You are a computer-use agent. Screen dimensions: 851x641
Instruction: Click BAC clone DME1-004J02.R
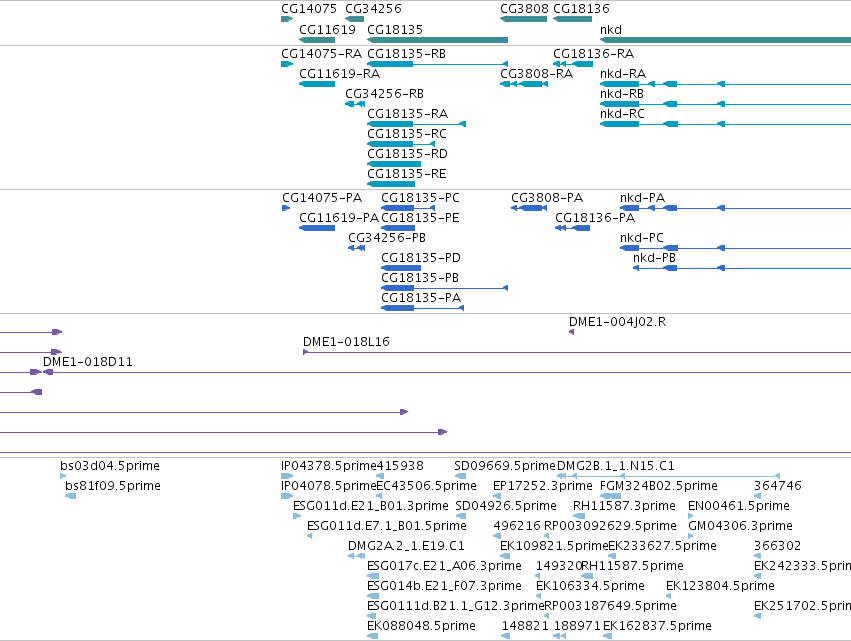coord(571,332)
